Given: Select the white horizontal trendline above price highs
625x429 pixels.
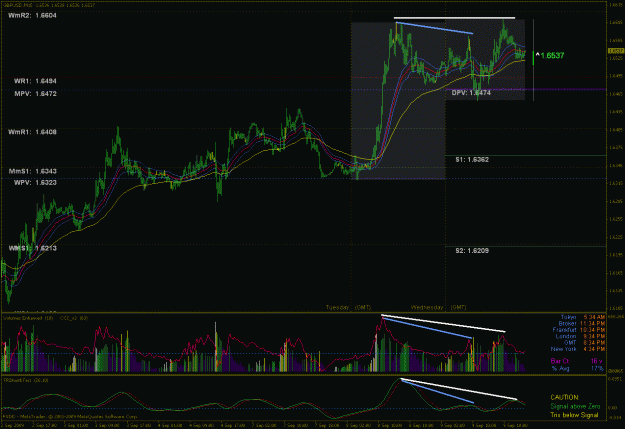Looking at the screenshot, I should point(454,18).
